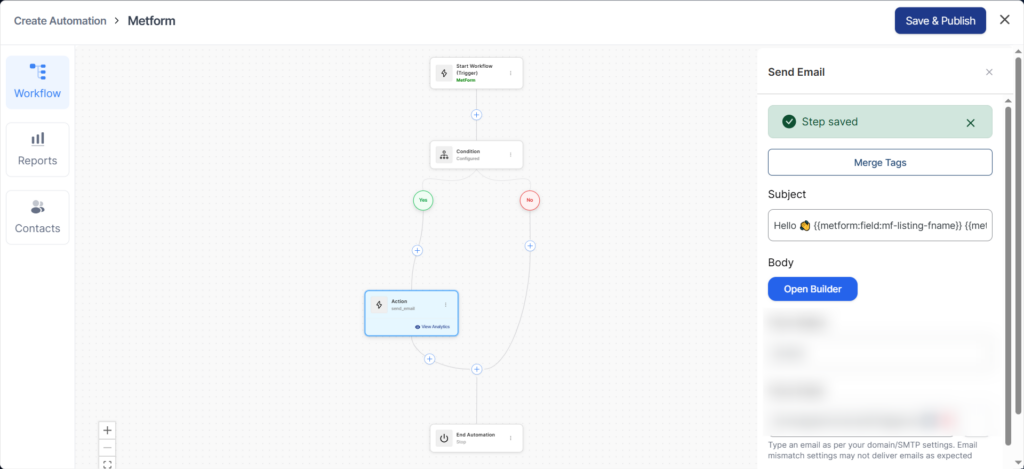This screenshot has width=1024, height=469.
Task: Dismiss the Step saved notification
Action: click(970, 123)
